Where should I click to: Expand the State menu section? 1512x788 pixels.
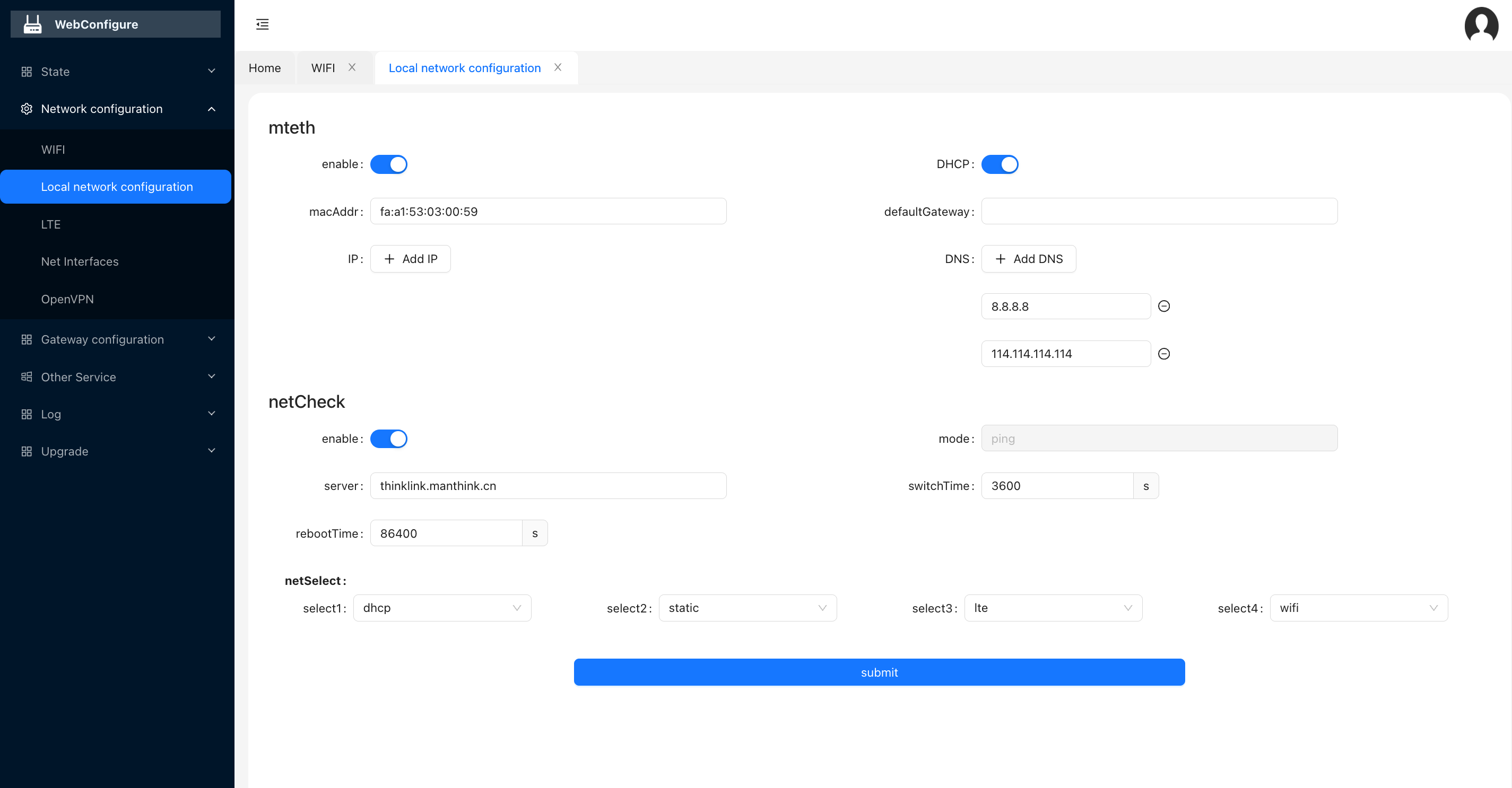pos(212,72)
